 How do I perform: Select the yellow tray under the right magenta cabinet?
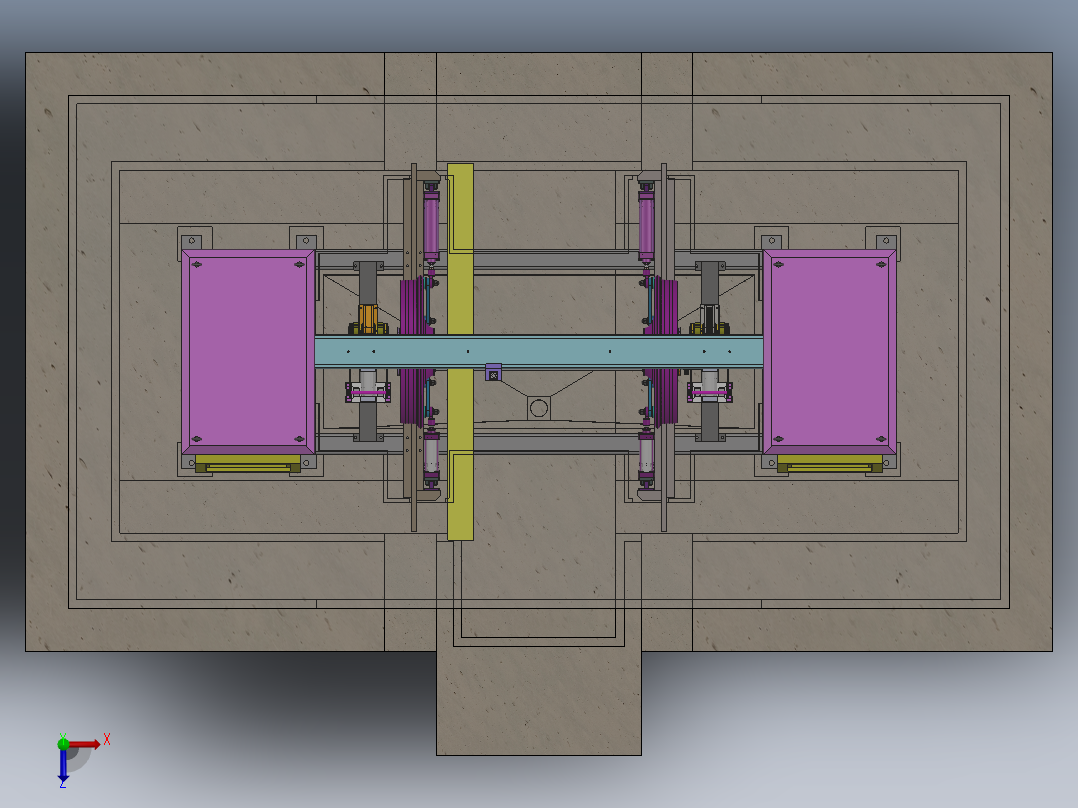tap(830, 463)
